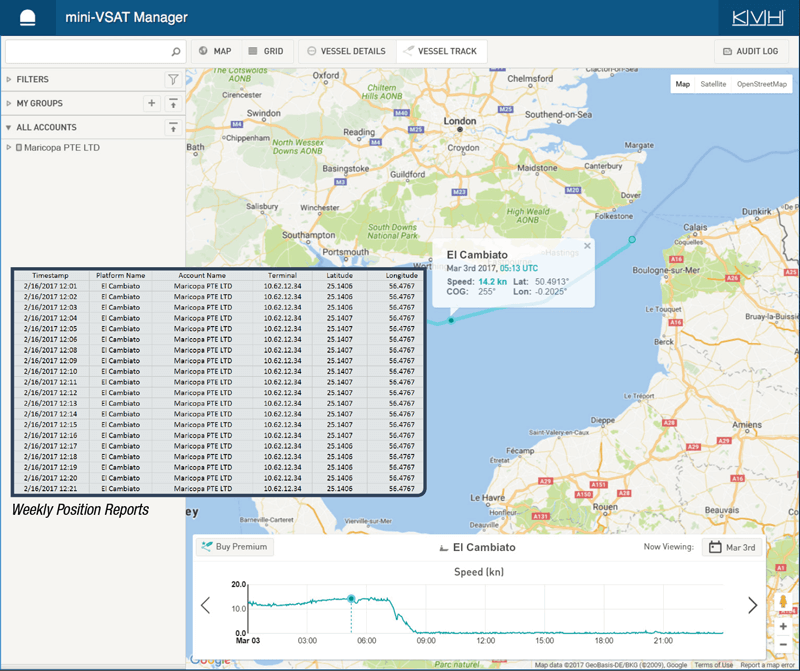Open the calendar date picker Mar 3rd

tap(732, 547)
